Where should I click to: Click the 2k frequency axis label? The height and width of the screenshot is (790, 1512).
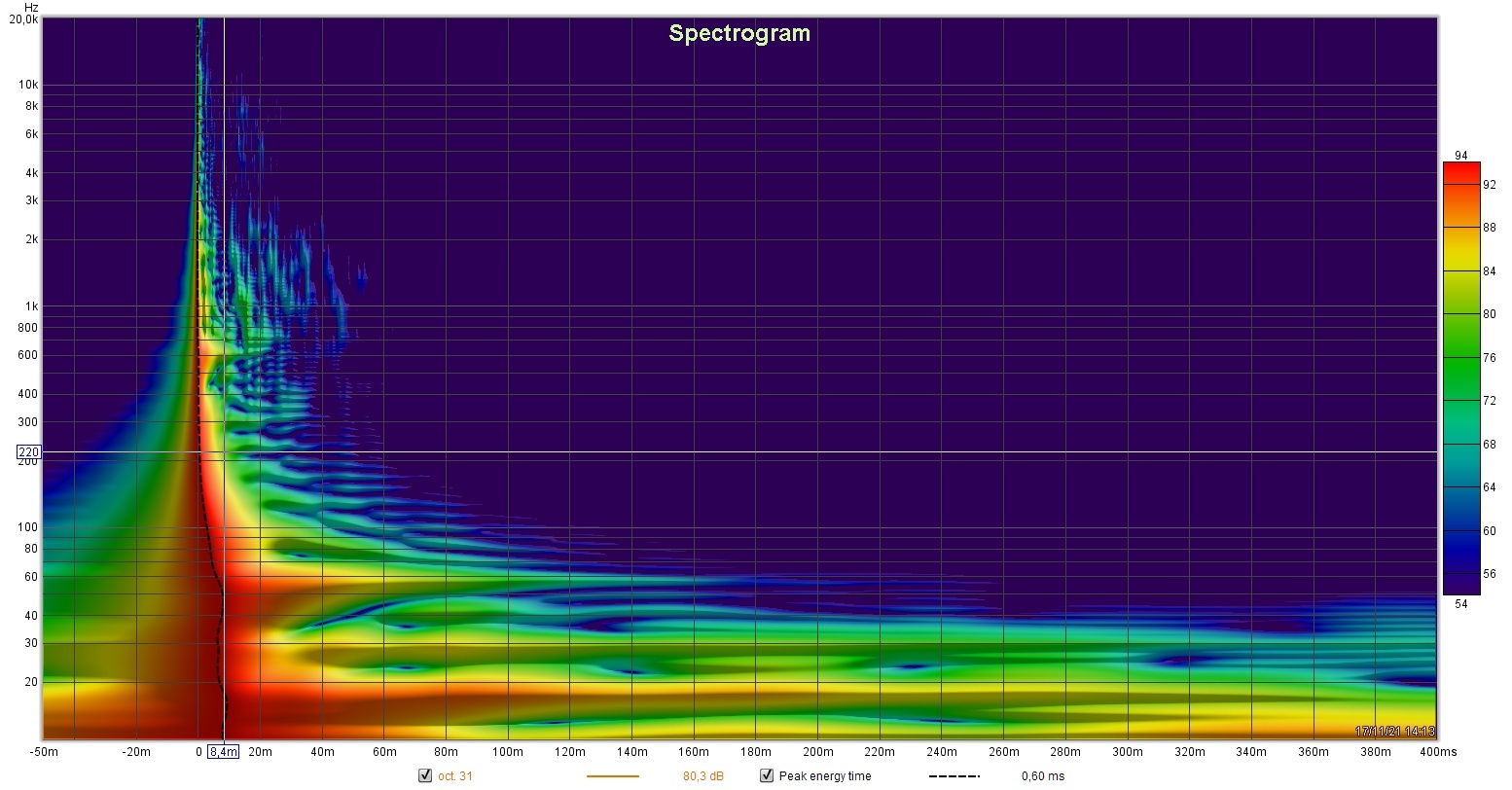[x=31, y=239]
